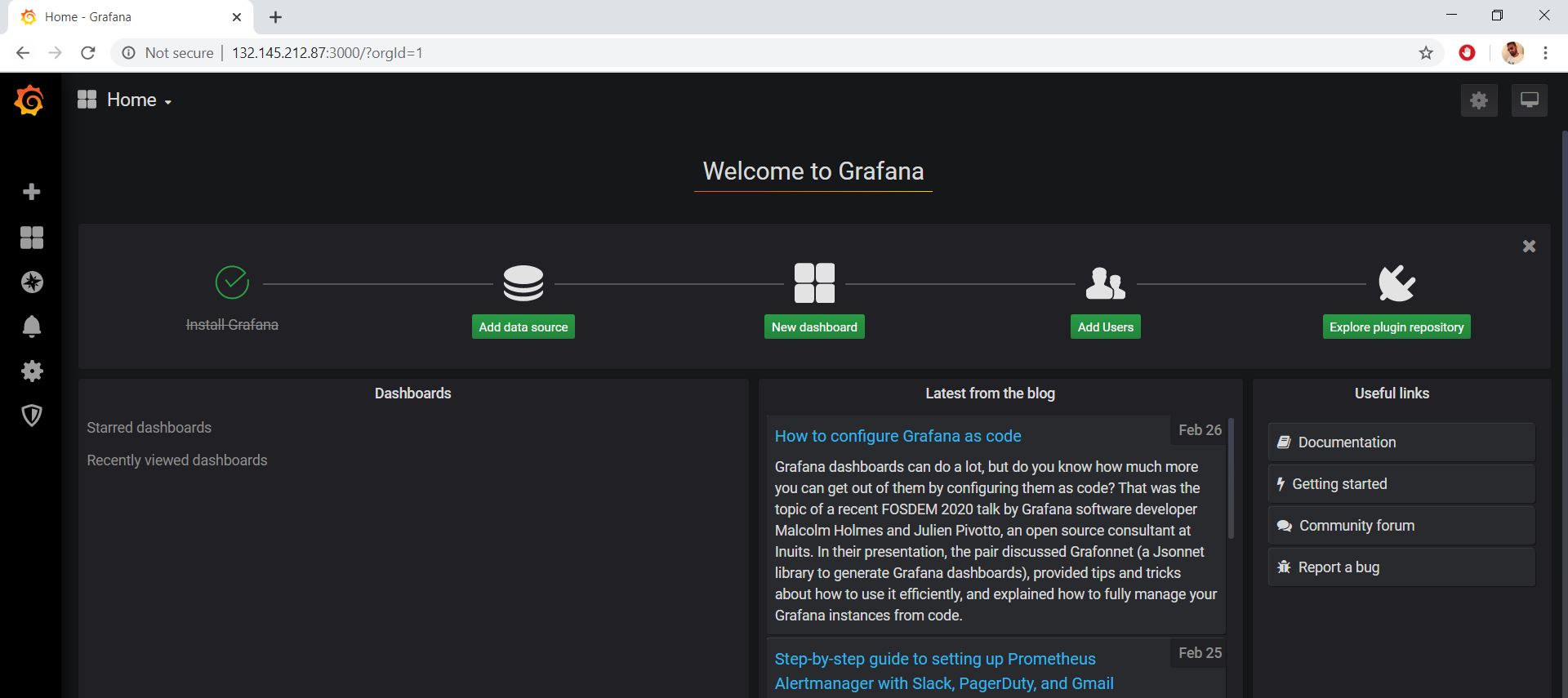
Task: Click the green checkmark for Install Grafana
Action: click(x=232, y=282)
